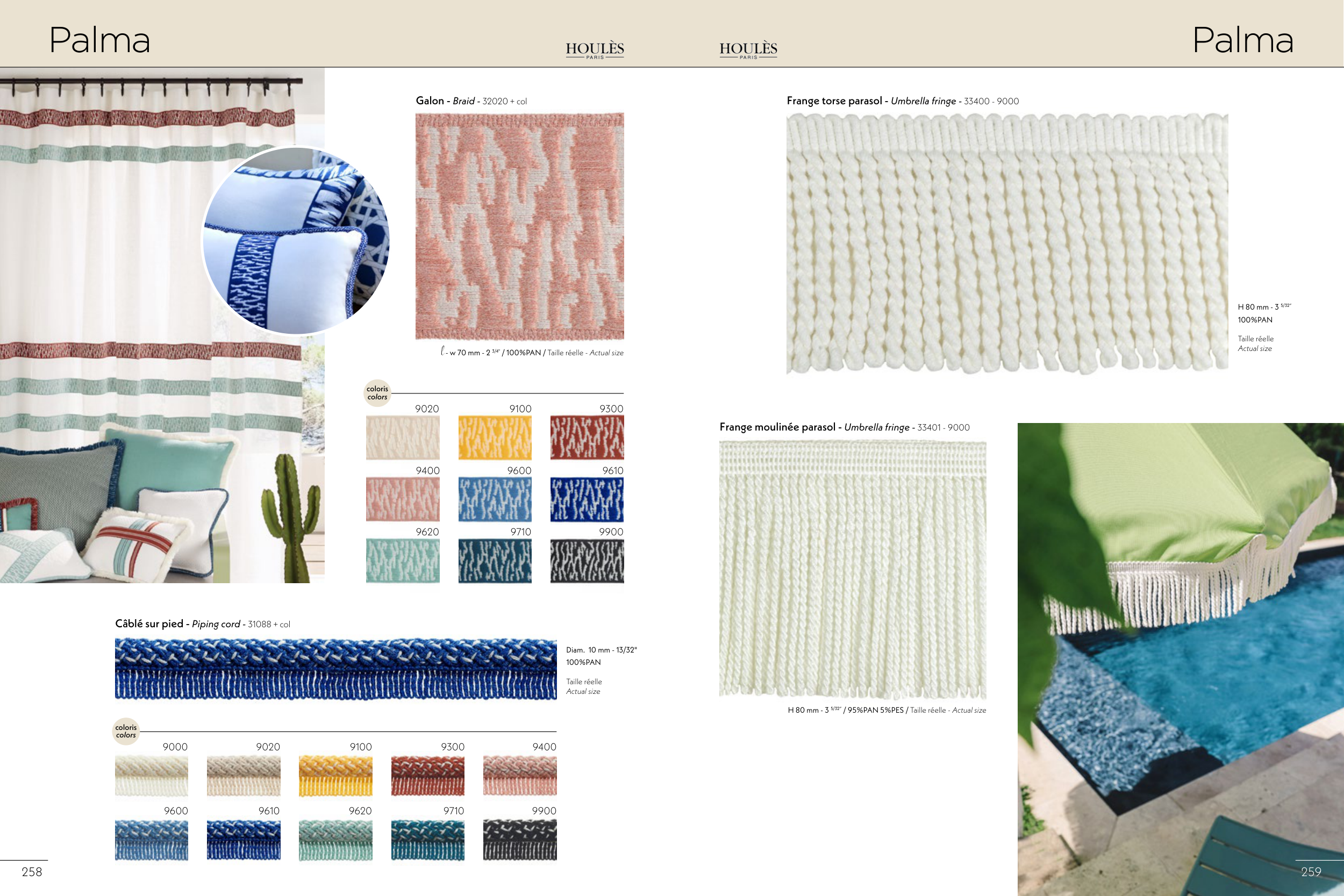Choose piping cord swatch 9000 white
The height and width of the screenshot is (896, 1344).
tap(152, 776)
